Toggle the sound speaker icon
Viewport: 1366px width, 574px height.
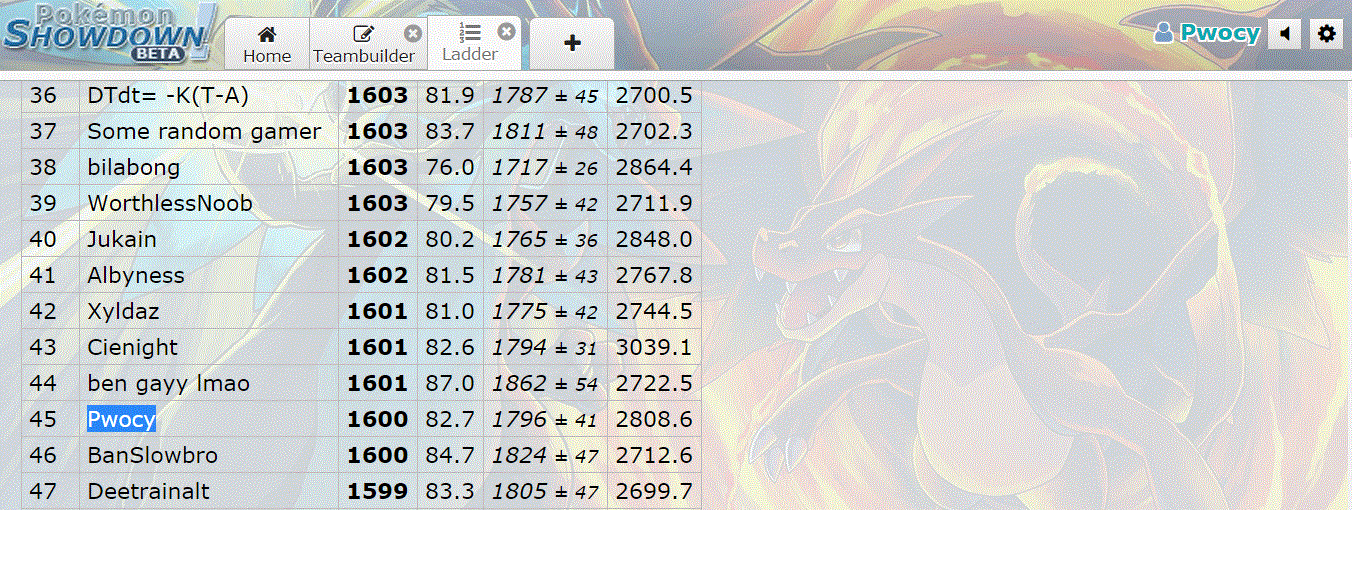click(x=1285, y=34)
